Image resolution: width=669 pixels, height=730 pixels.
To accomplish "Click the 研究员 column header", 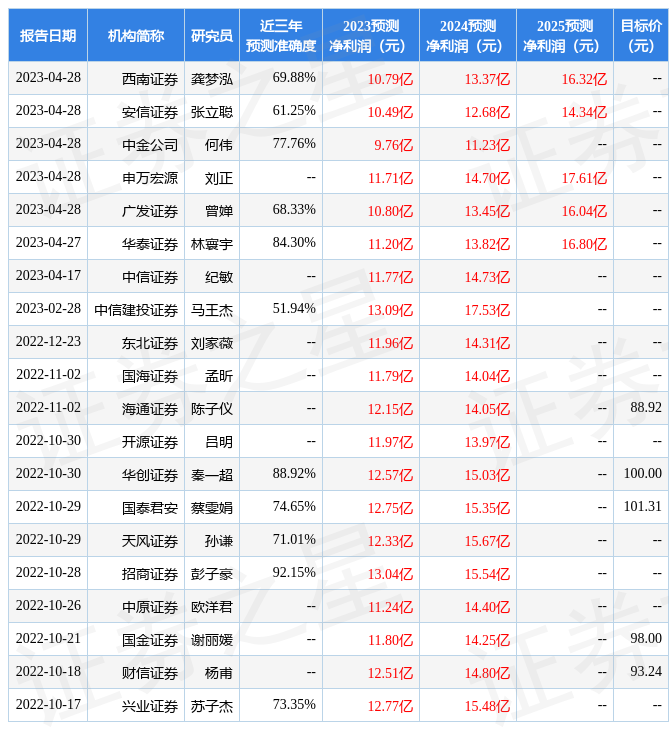I will 212,35.
